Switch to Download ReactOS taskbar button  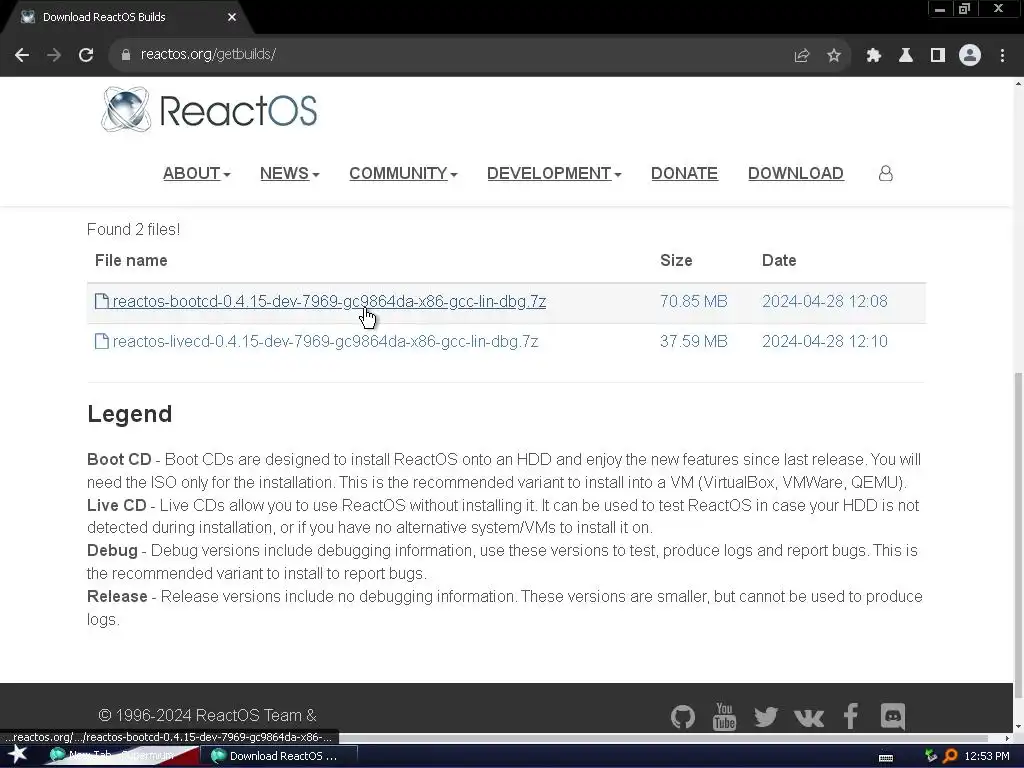(x=280, y=756)
